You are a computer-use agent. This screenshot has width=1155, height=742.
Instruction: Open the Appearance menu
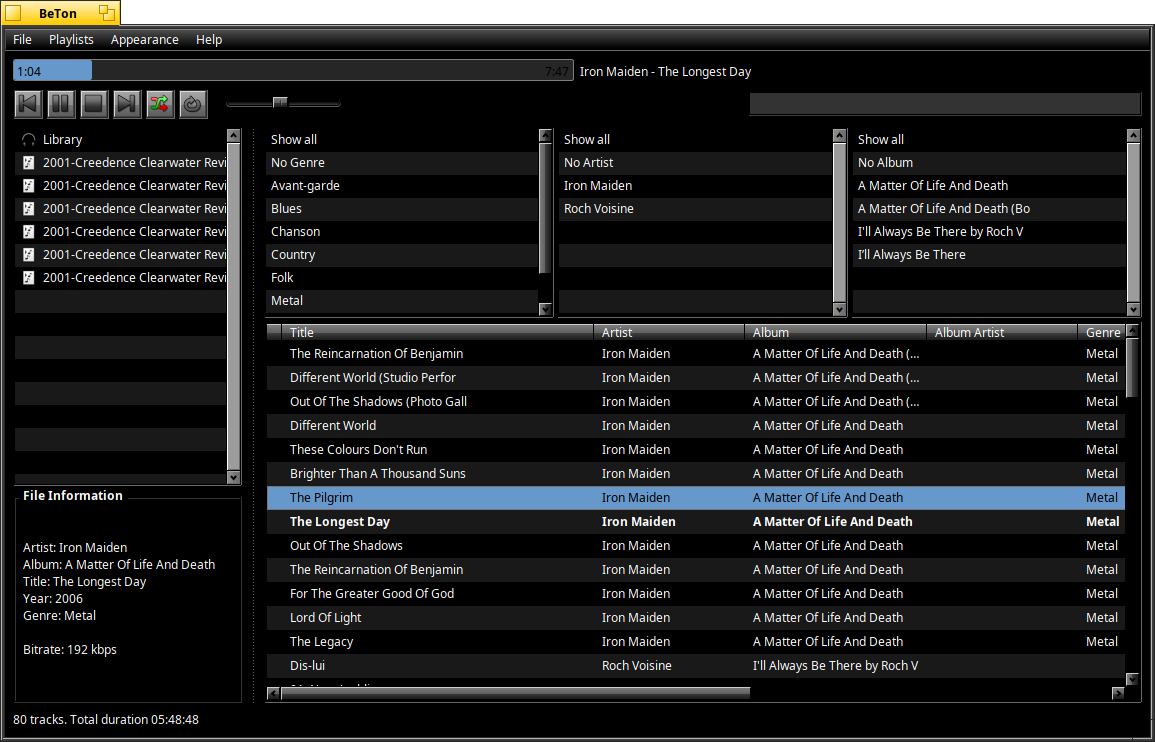(x=145, y=40)
